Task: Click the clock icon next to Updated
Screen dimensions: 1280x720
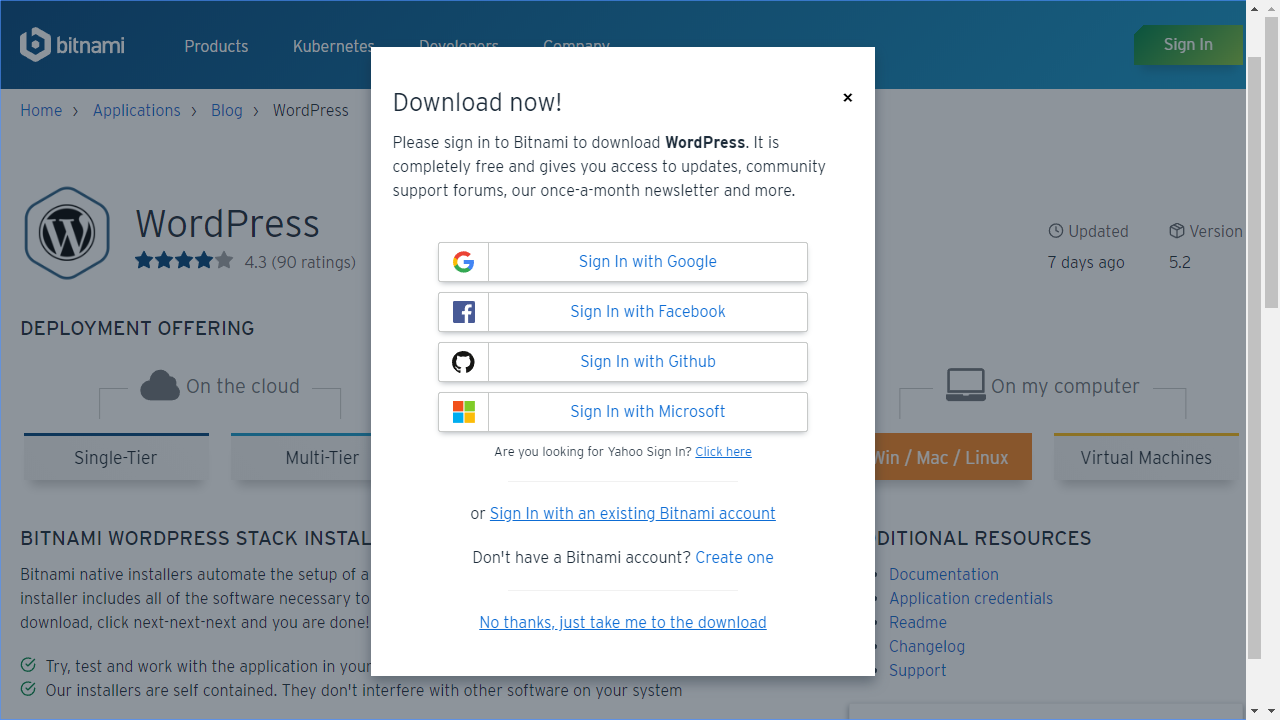Action: click(1055, 231)
